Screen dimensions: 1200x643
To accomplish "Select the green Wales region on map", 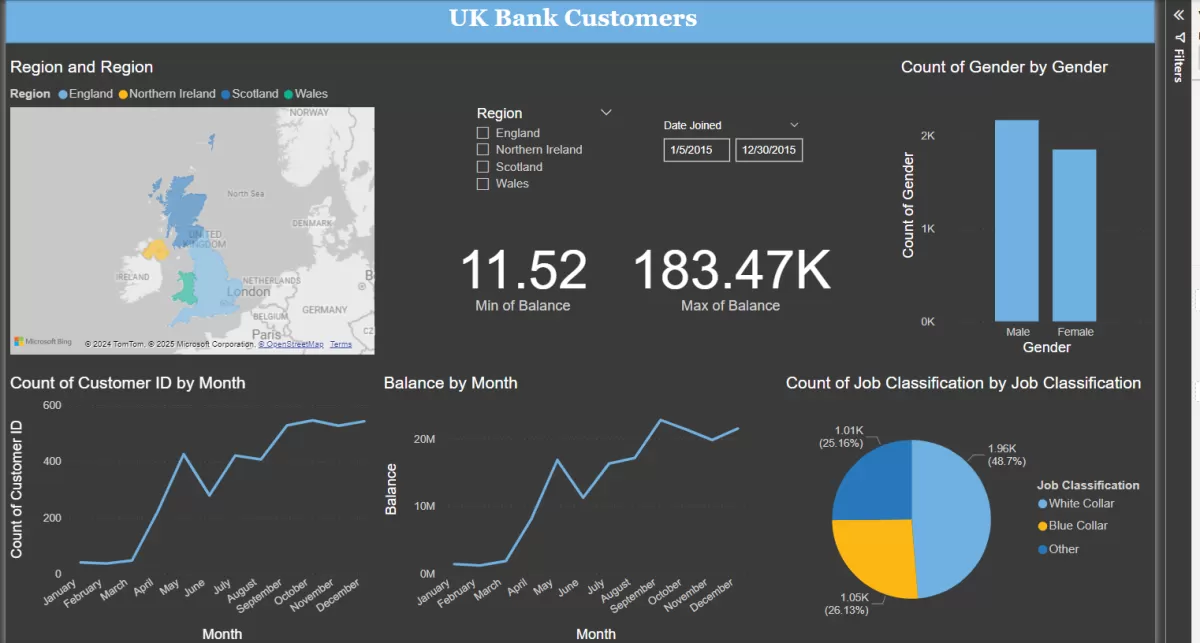I will (x=185, y=287).
